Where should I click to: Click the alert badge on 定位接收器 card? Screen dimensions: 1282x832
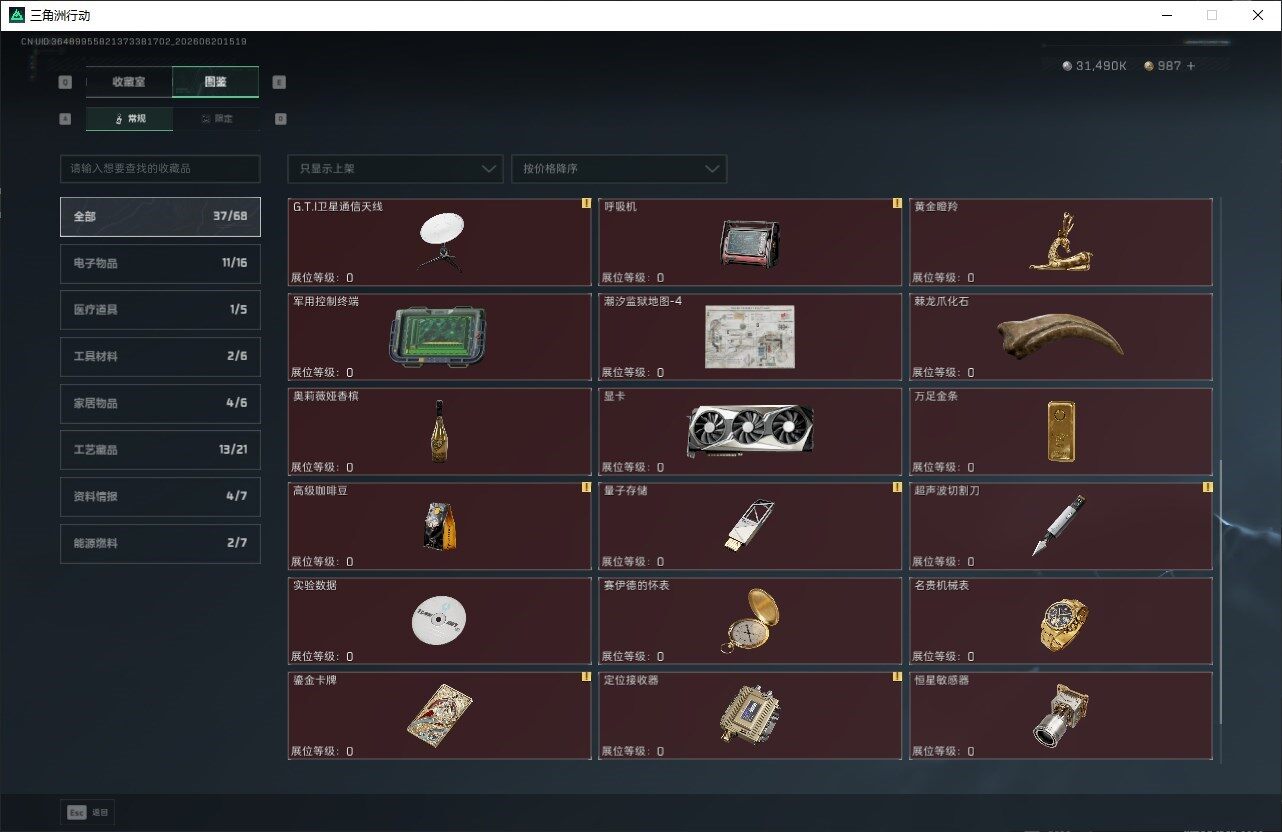(x=897, y=677)
